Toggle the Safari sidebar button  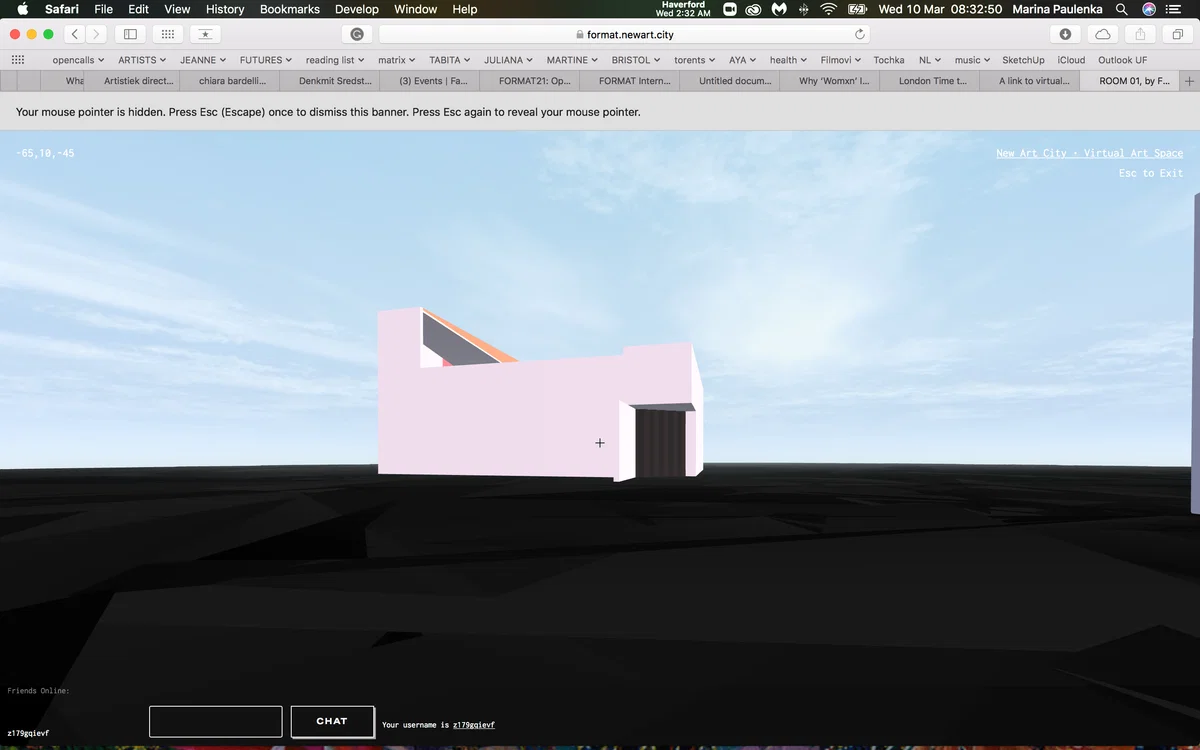point(130,34)
